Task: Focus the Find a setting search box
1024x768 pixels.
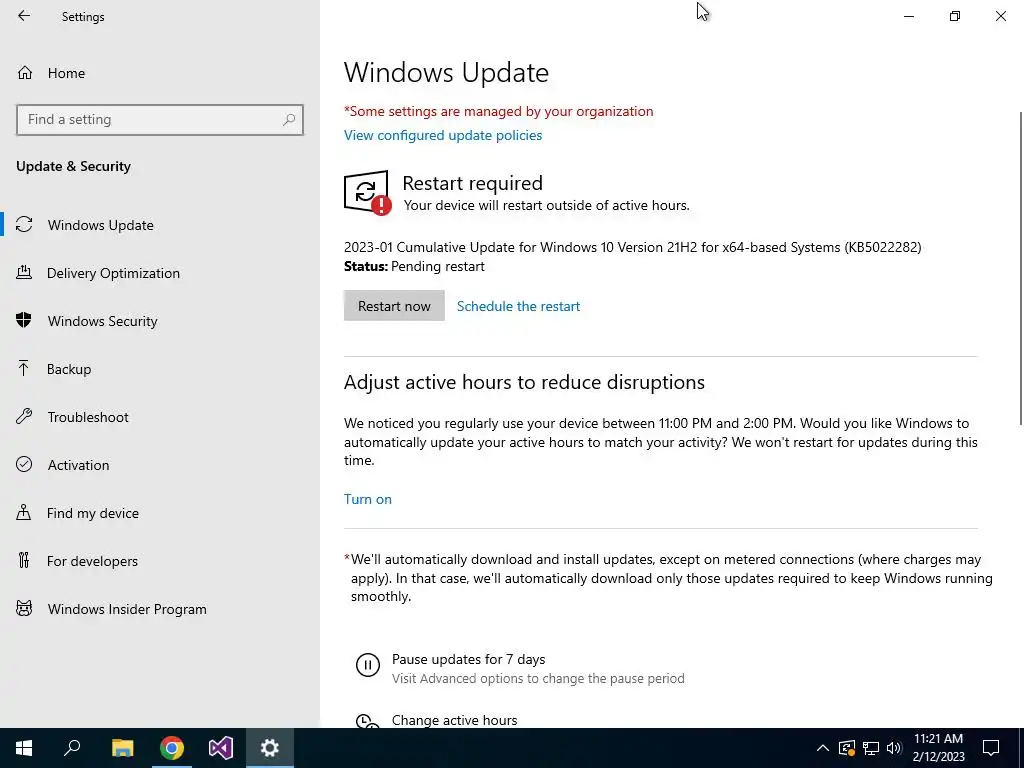Action: tap(159, 120)
